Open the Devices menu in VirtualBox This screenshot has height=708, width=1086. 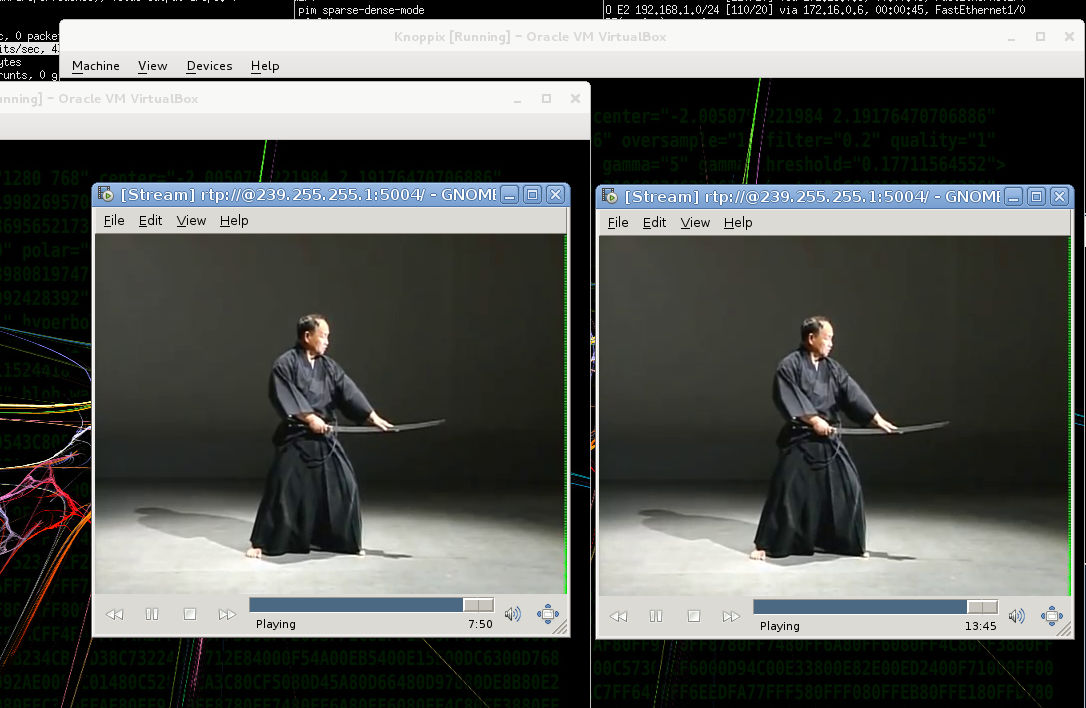(x=209, y=66)
